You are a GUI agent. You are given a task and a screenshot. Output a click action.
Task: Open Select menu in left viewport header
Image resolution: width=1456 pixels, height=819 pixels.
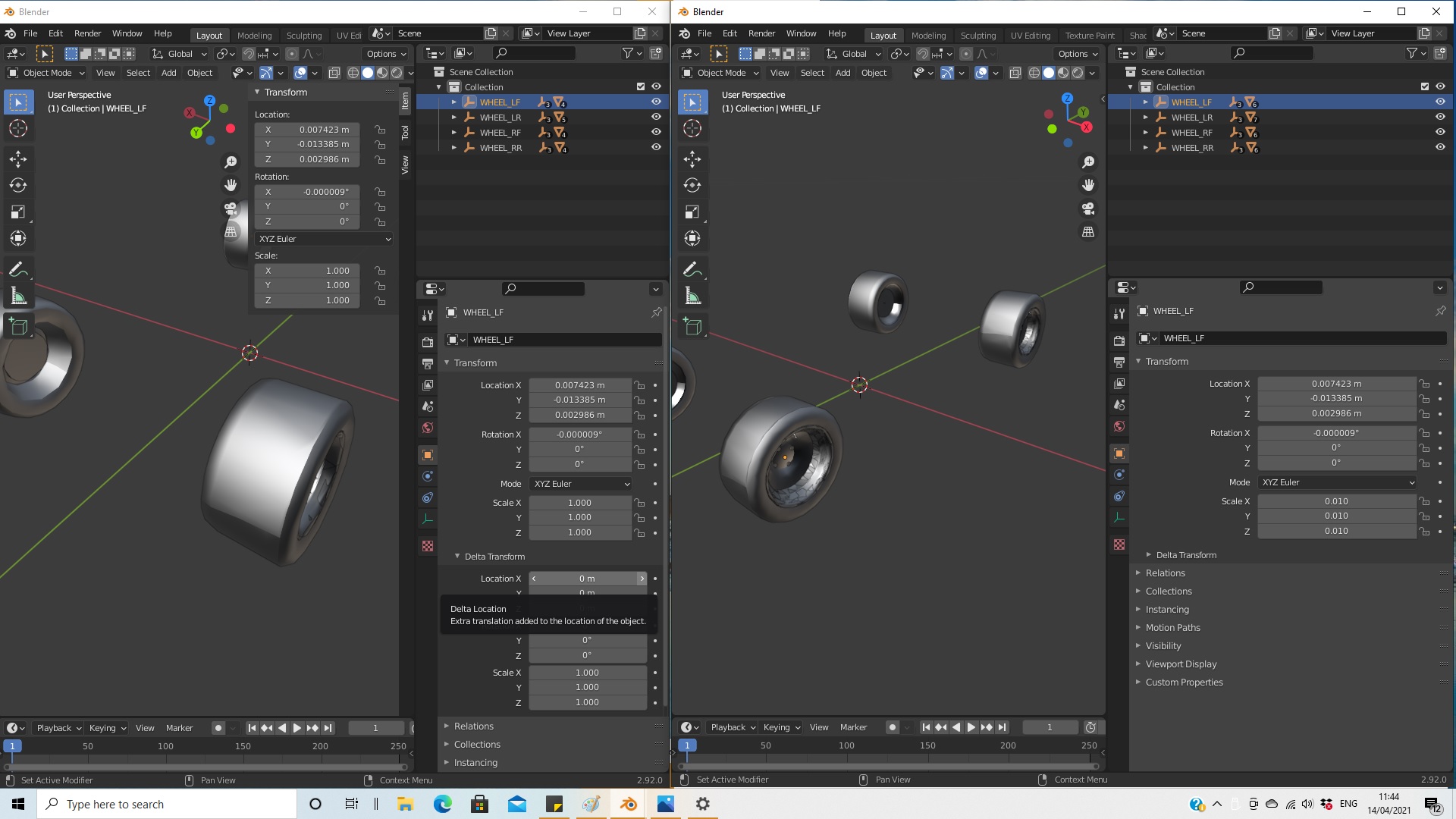[138, 73]
